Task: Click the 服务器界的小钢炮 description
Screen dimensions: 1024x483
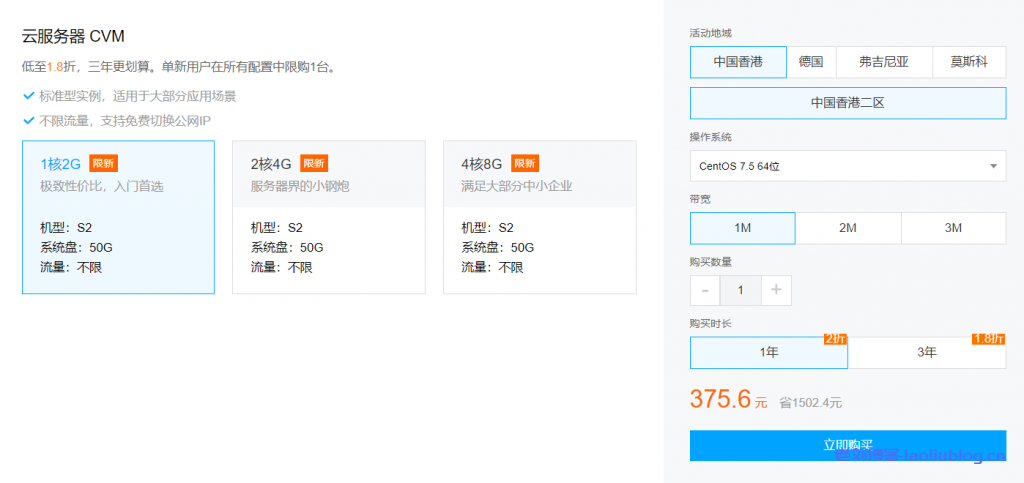Action: point(300,187)
